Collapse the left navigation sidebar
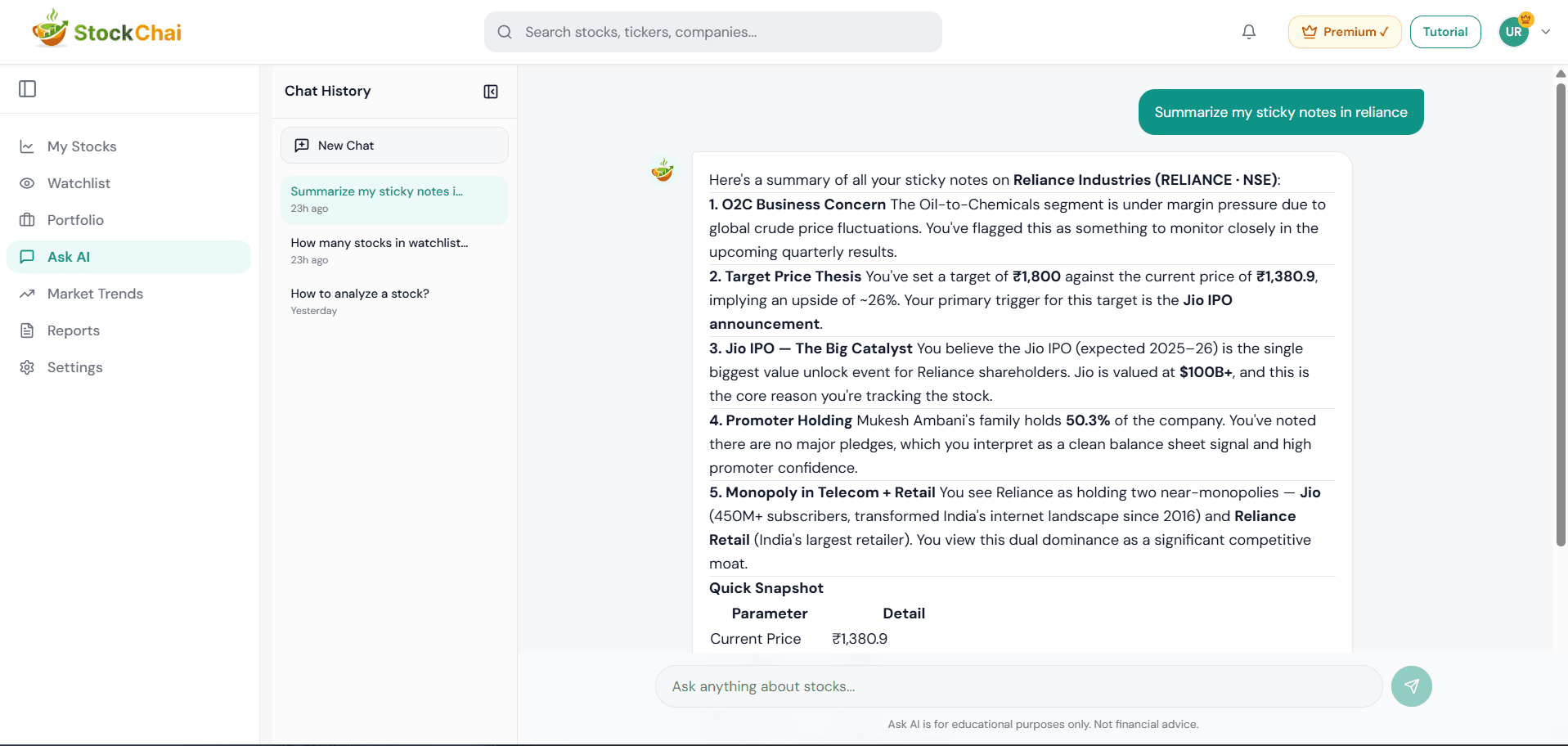The image size is (1568, 746). click(x=27, y=88)
